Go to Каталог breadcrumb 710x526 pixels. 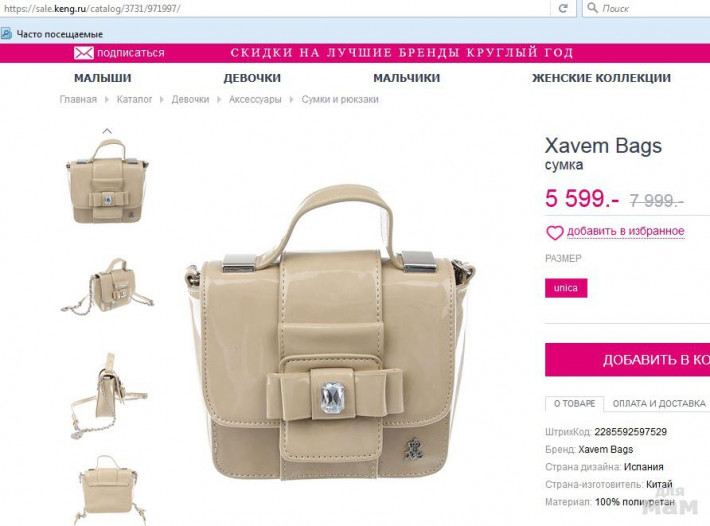(134, 100)
